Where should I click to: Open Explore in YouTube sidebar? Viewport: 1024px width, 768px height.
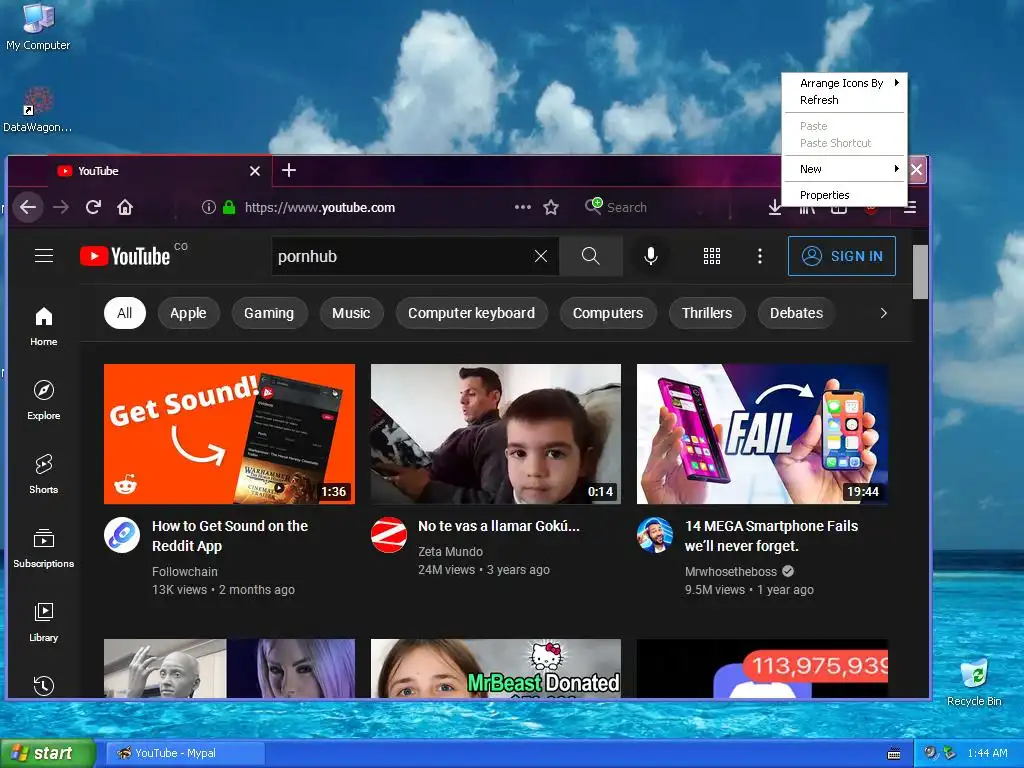pyautogui.click(x=44, y=400)
